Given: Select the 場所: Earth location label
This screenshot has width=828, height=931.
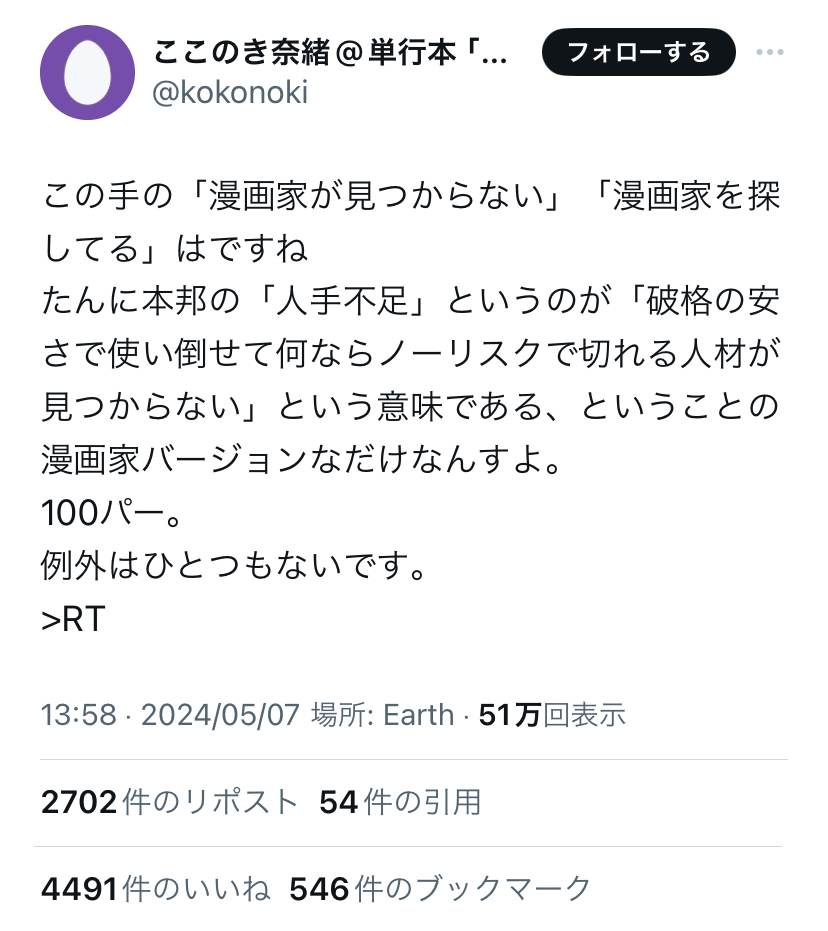Looking at the screenshot, I should point(382,714).
